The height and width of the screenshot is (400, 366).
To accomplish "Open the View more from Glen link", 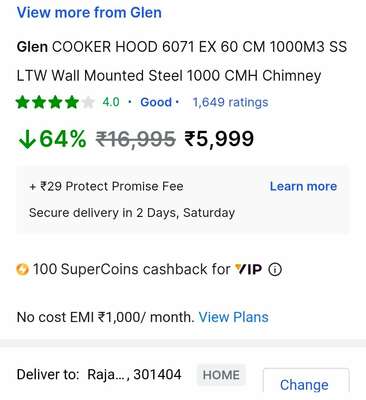I will tap(89, 13).
